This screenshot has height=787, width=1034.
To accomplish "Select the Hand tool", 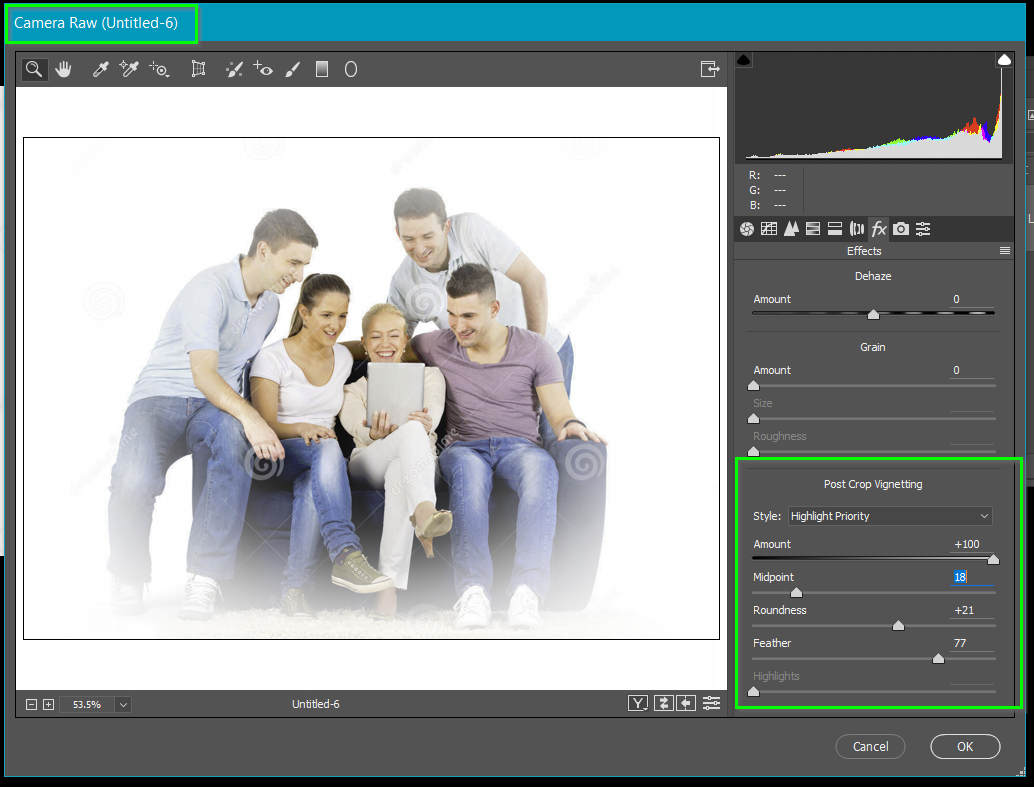I will coord(64,68).
